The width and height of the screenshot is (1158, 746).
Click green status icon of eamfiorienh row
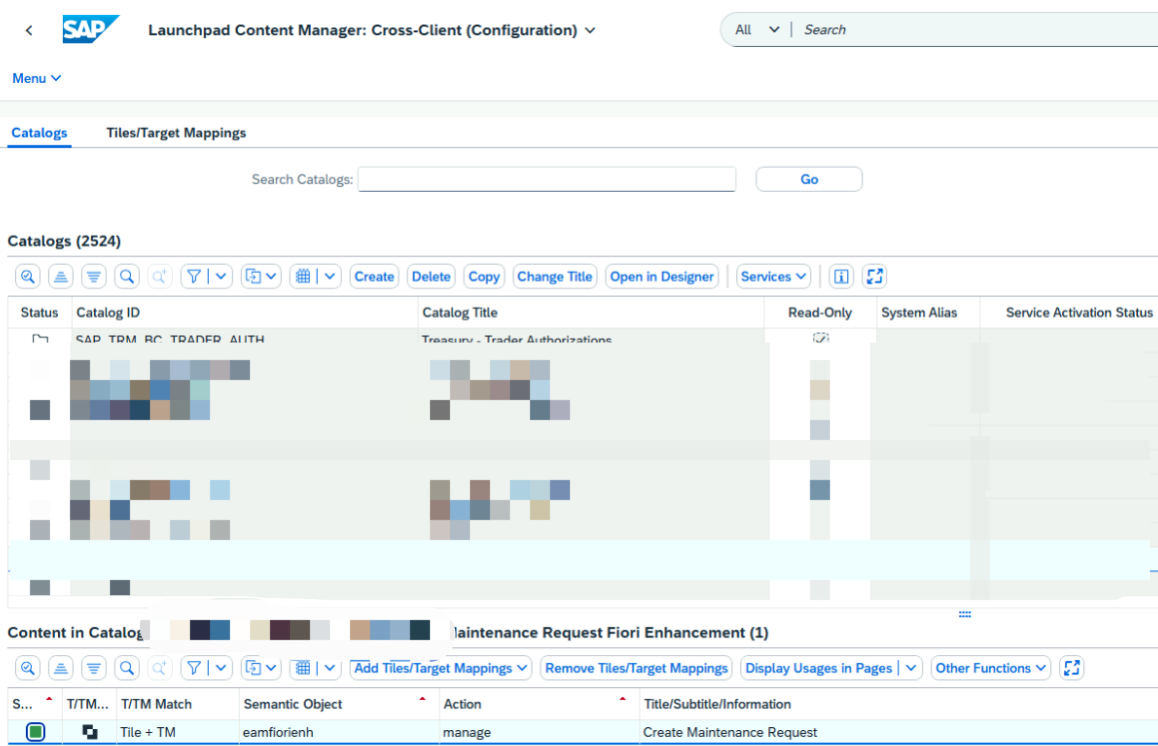35,732
